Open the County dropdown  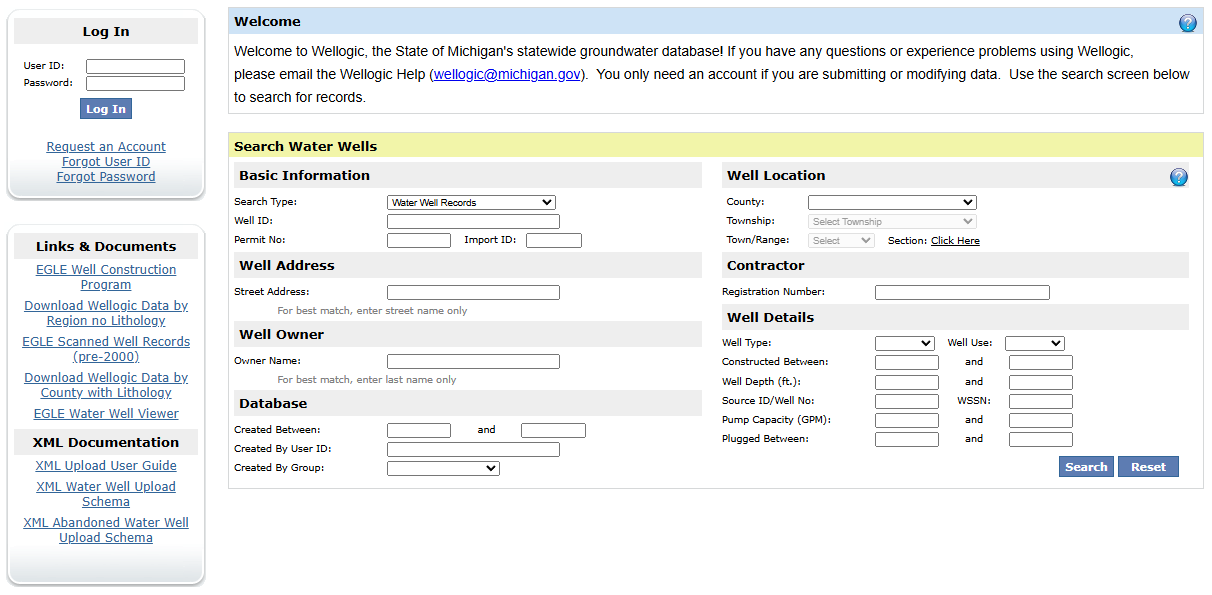click(x=892, y=202)
